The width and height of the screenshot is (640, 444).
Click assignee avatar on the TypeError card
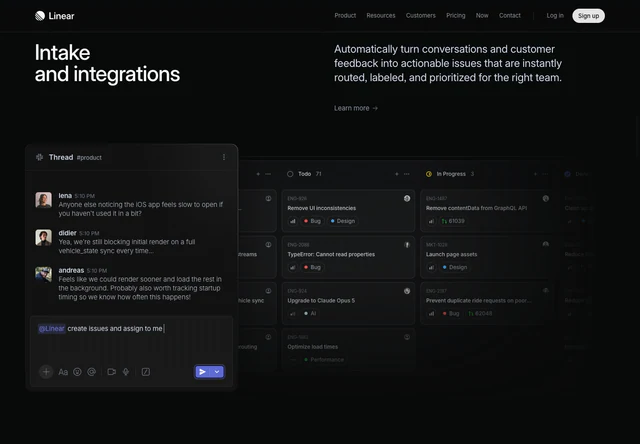(407, 244)
